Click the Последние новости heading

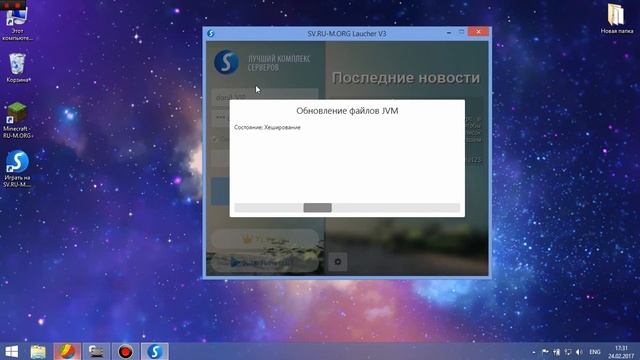(x=406, y=78)
